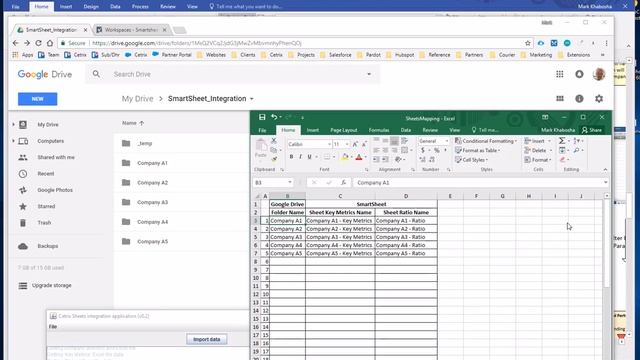640x360 pixels.
Task: Expand Conditional Formatting menu in Excel
Action: [486, 141]
